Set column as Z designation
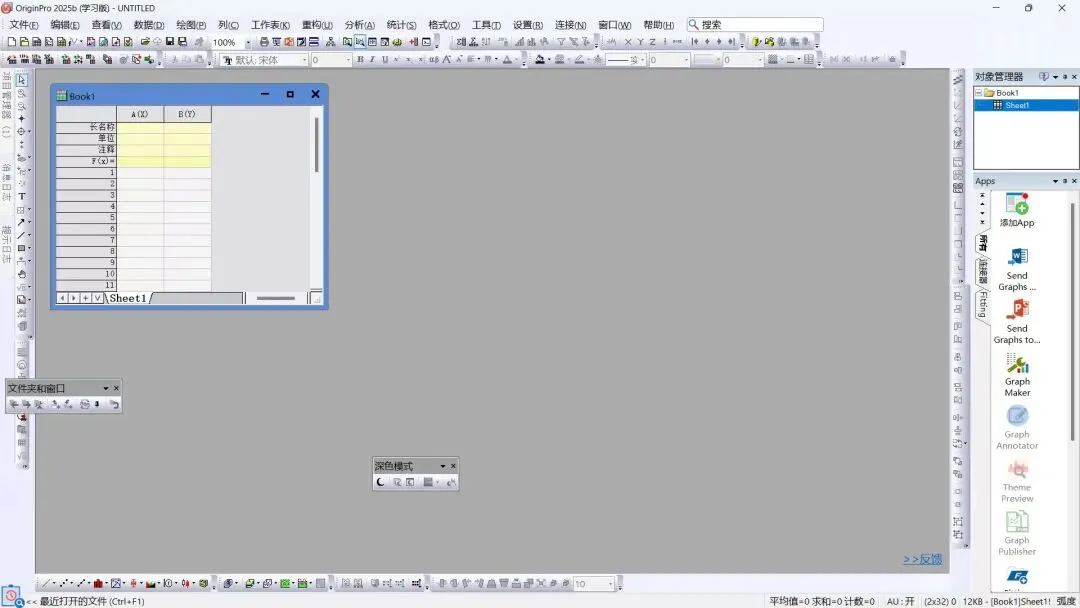The width and height of the screenshot is (1080, 608). [x=652, y=42]
